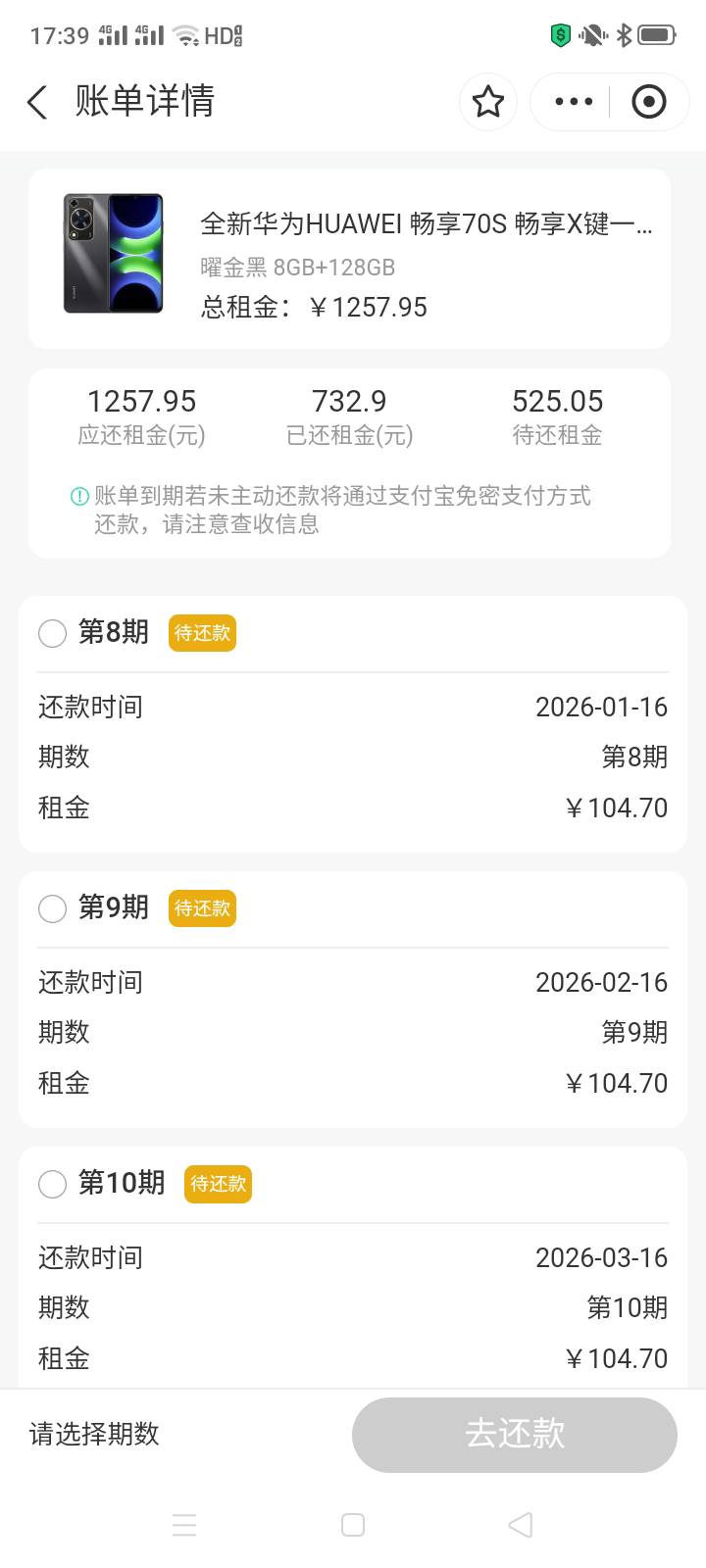Tap the 去还款 repay button
The width and height of the screenshot is (706, 1568).
(514, 1435)
